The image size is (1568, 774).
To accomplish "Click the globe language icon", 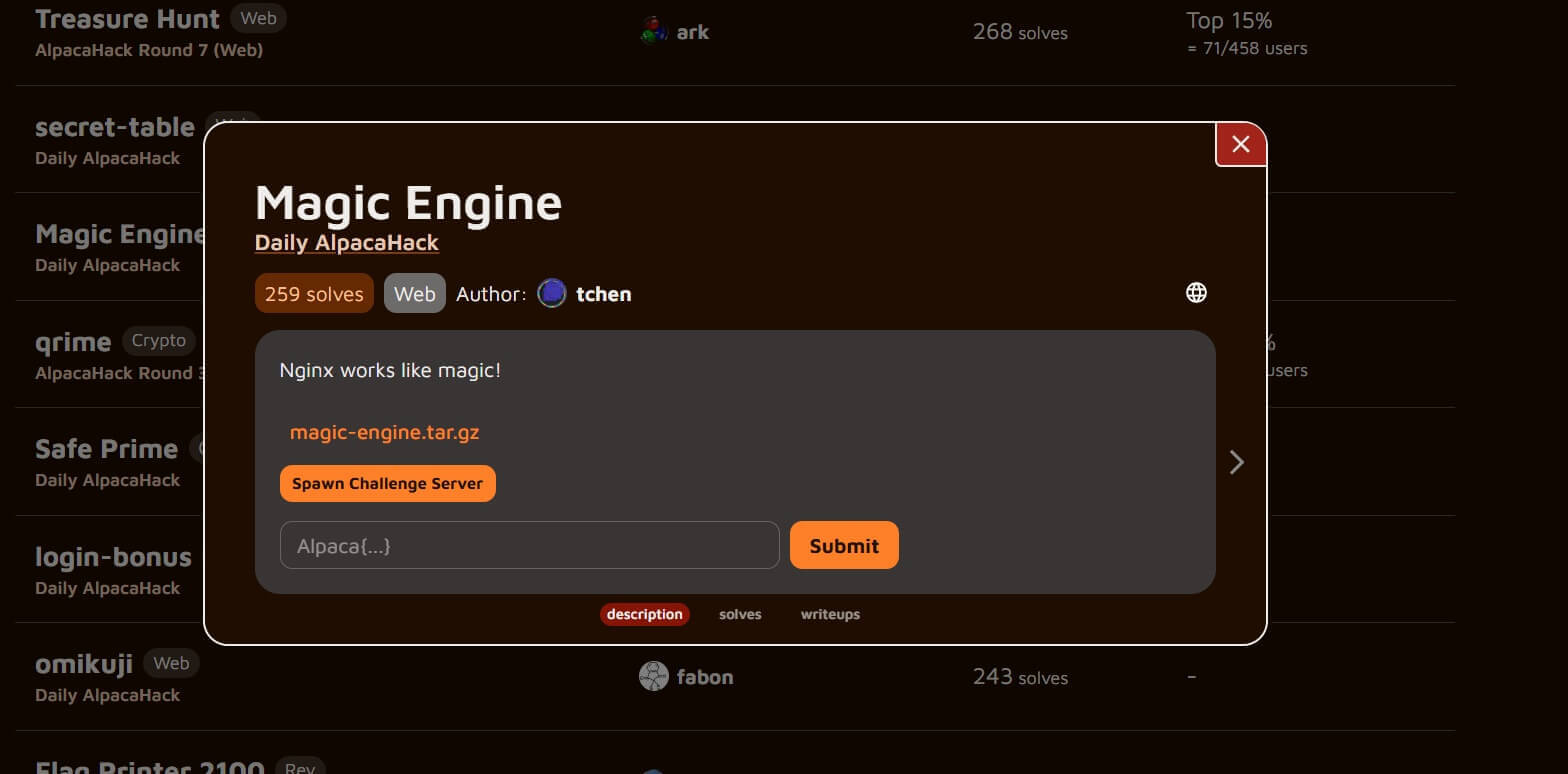I will coord(1196,292).
